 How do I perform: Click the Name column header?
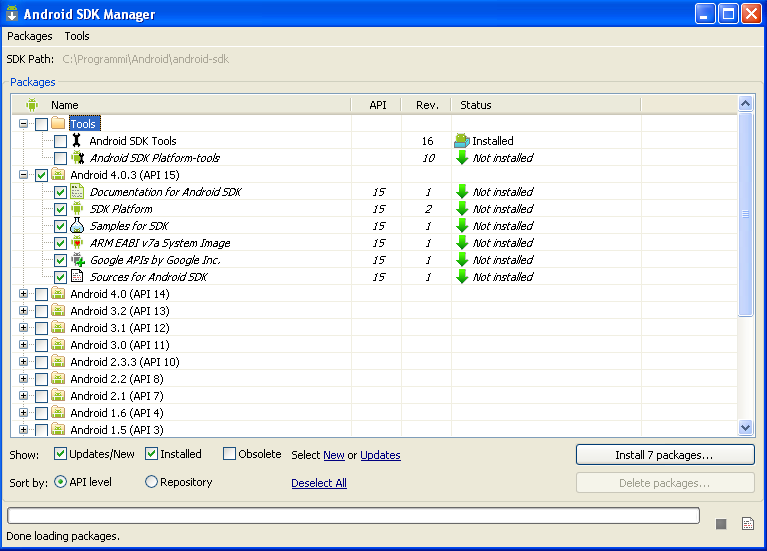[181, 105]
